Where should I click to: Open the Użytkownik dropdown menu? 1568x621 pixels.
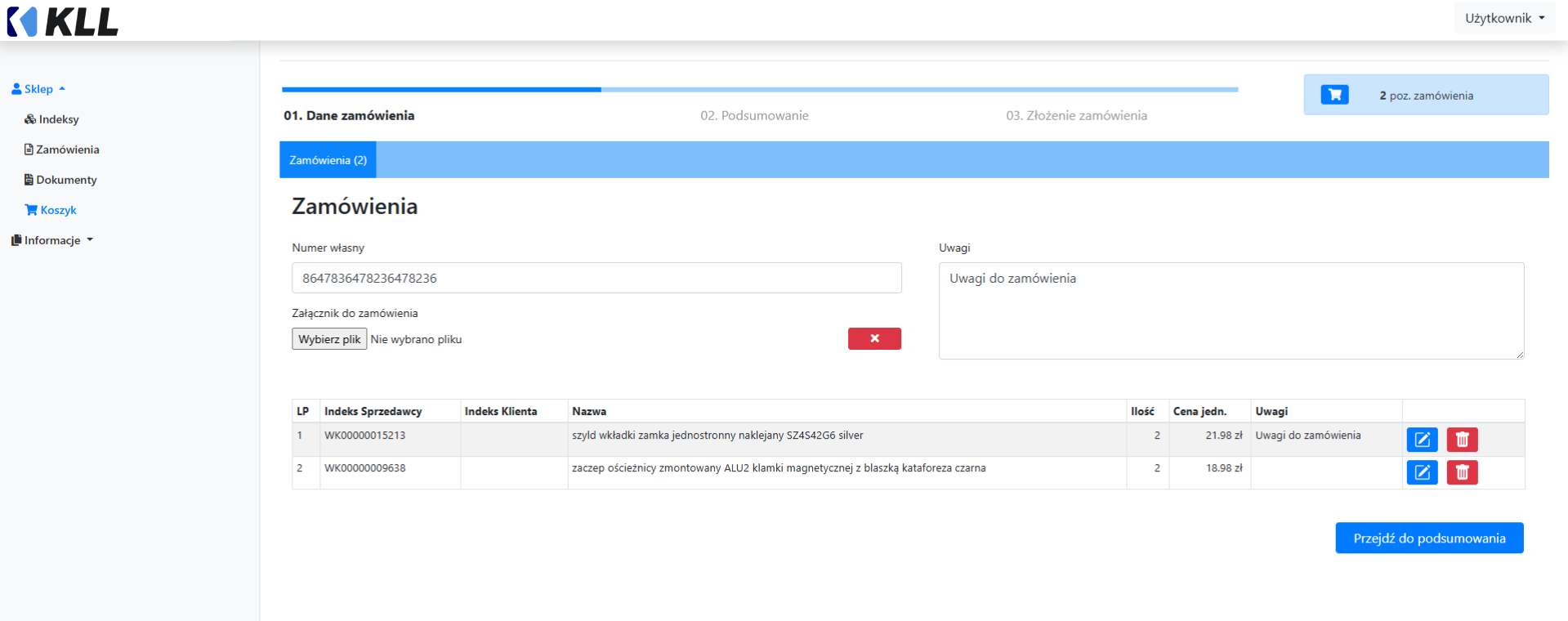point(1504,18)
